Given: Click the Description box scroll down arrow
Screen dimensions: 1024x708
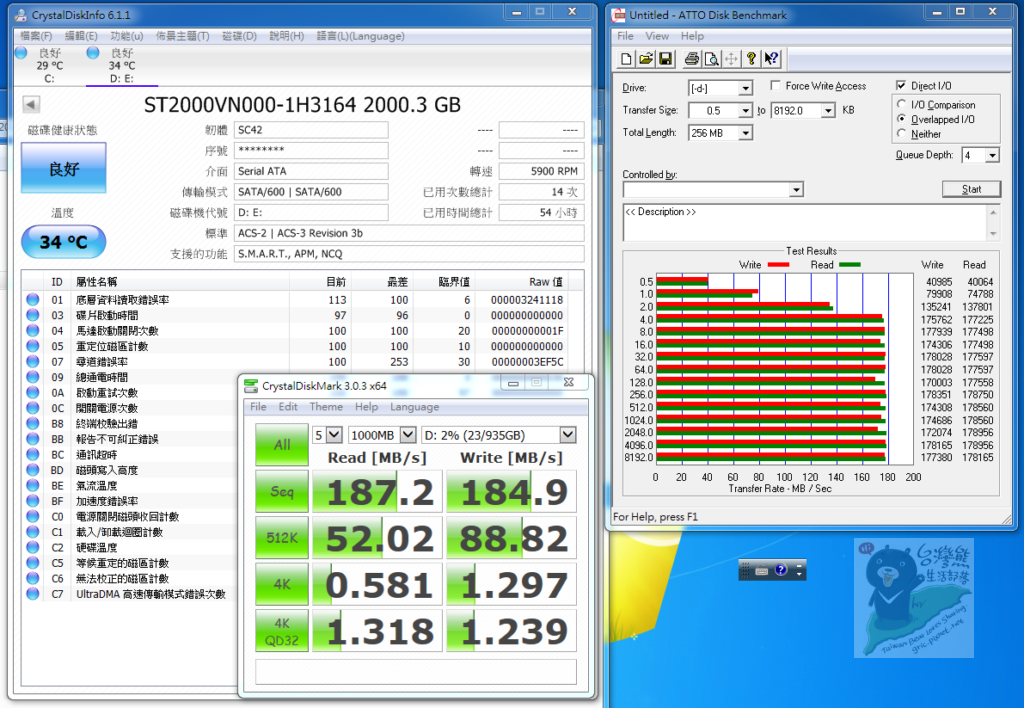Looking at the screenshot, I should [993, 233].
